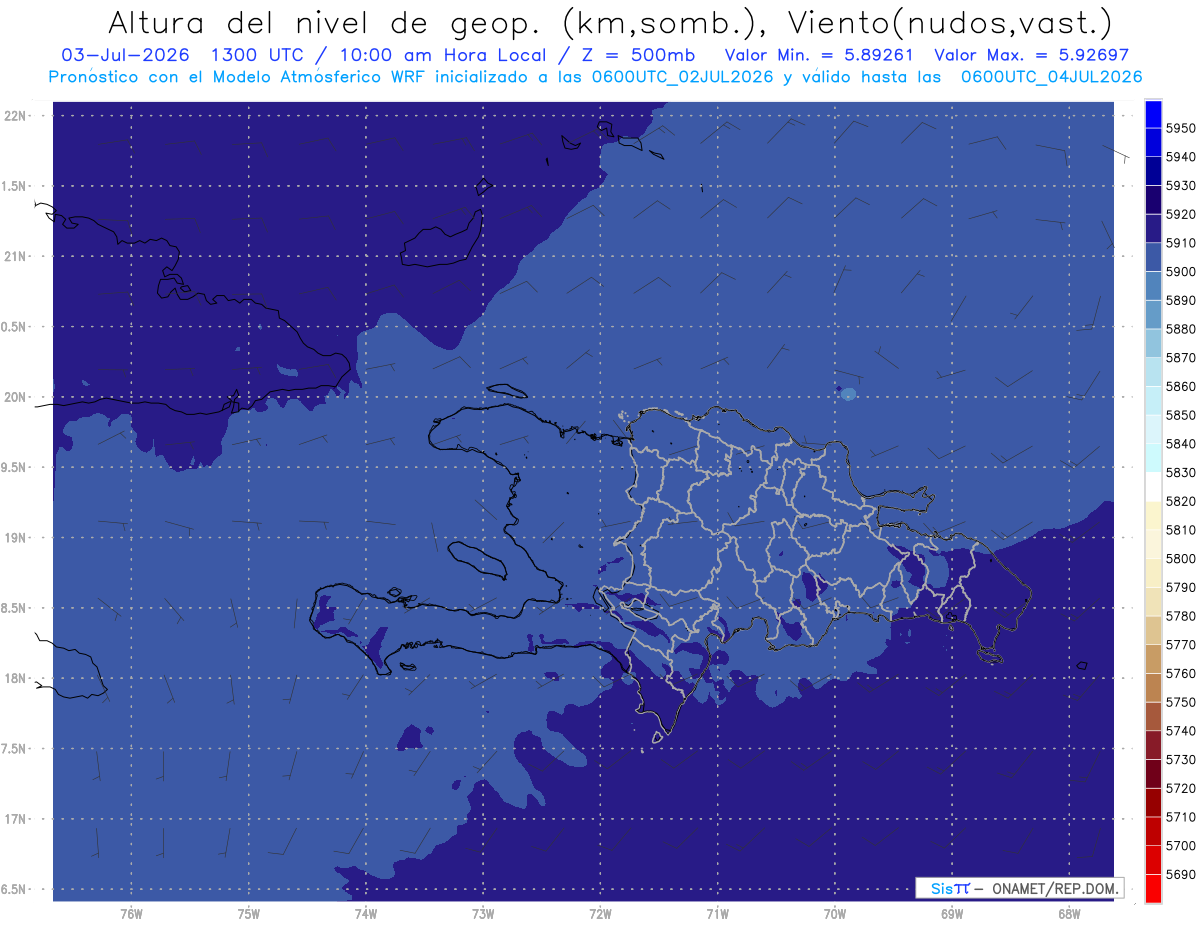Image resolution: width=1200 pixels, height=927 pixels.
Task: Click the '75W' longitude label
Action: tap(249, 913)
